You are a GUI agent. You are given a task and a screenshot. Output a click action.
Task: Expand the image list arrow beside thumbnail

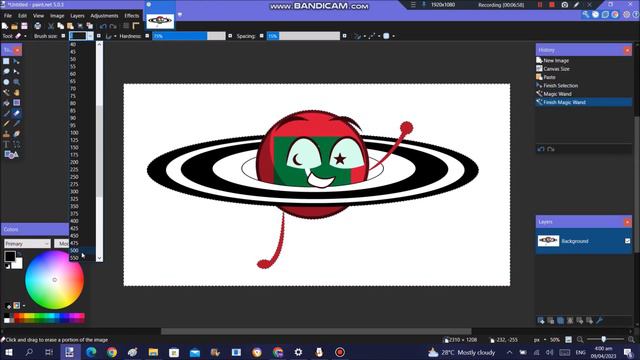(180, 15)
